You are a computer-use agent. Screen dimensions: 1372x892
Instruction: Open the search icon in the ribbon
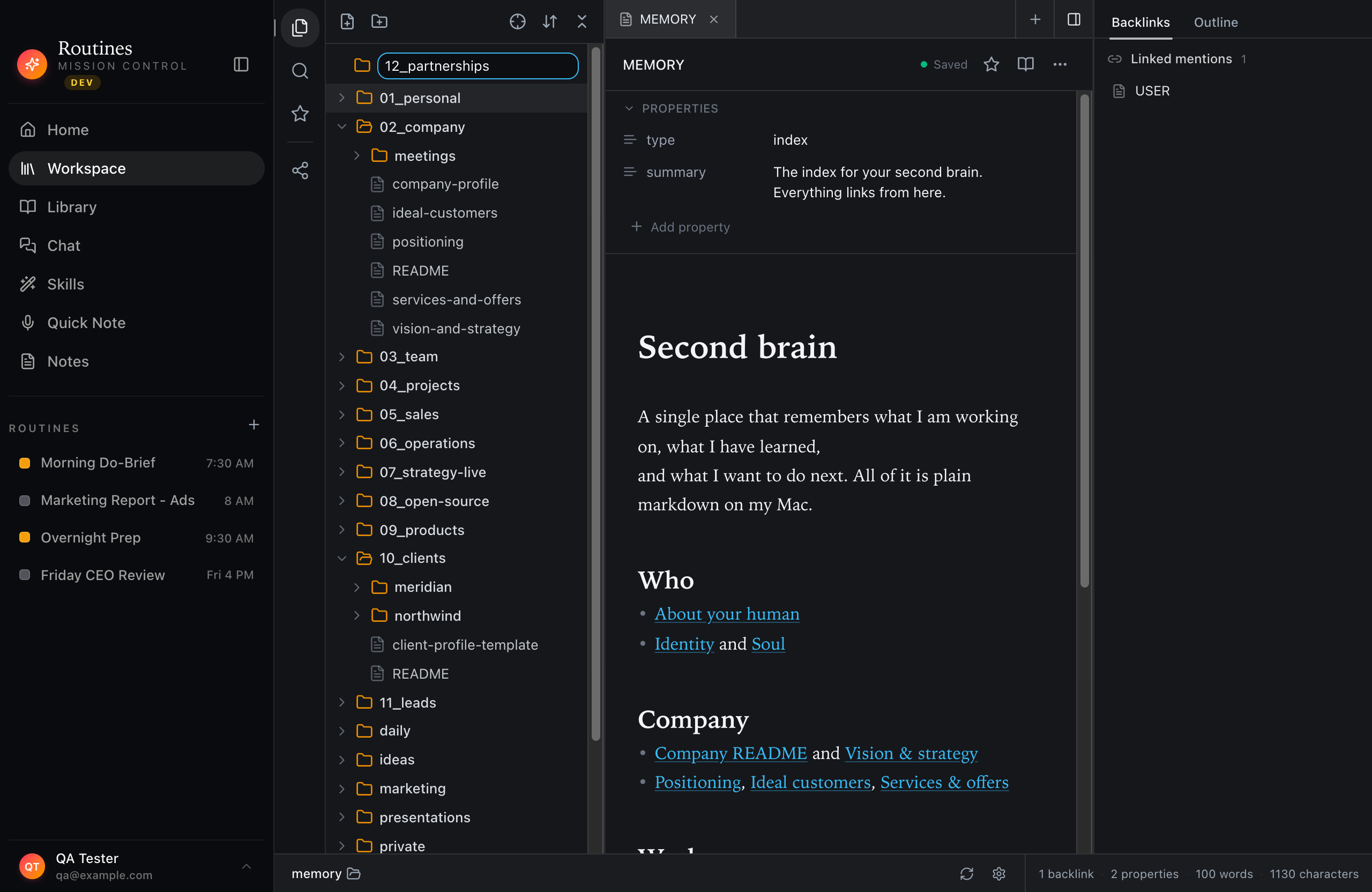[300, 71]
